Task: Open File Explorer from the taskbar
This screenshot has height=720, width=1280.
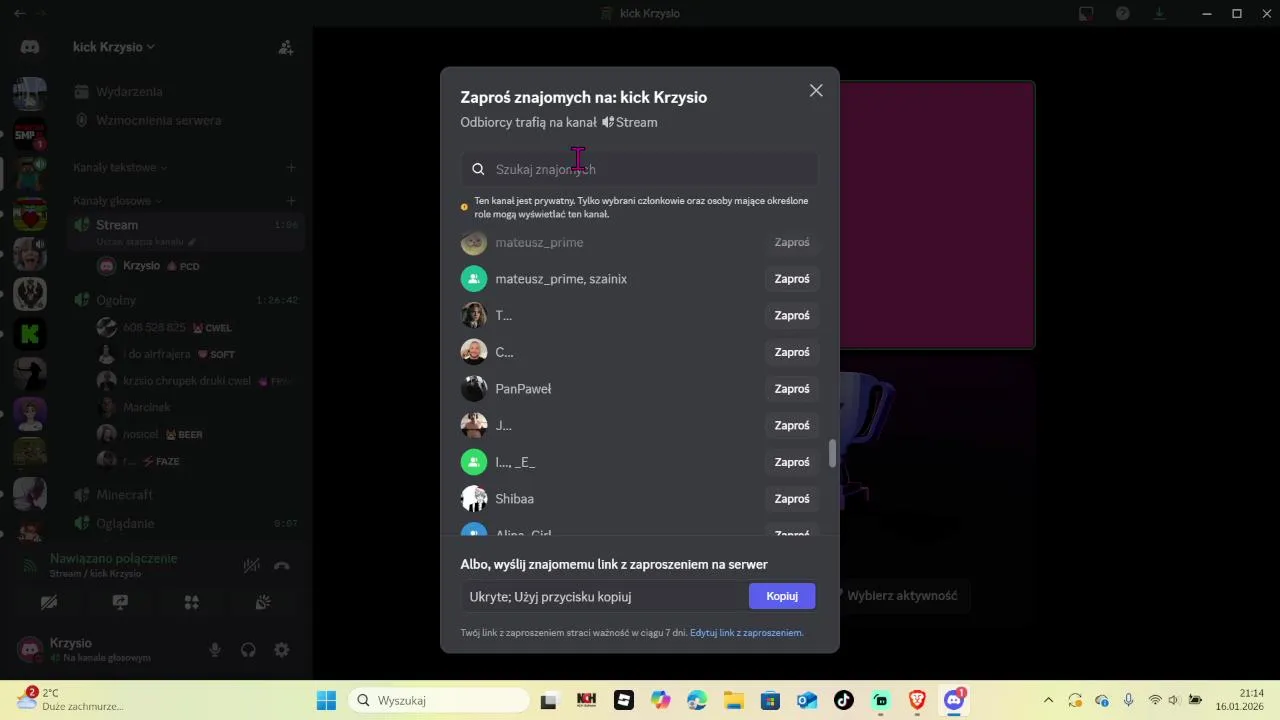Action: (x=734, y=700)
